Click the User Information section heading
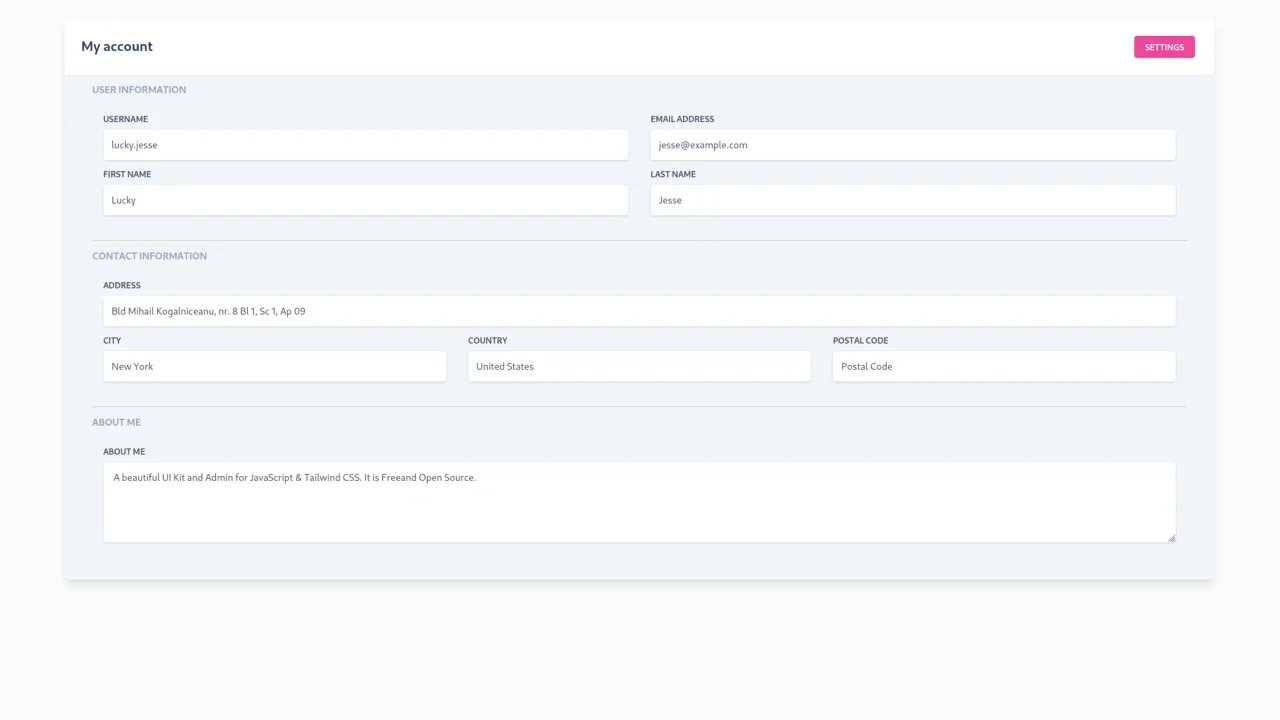The width and height of the screenshot is (1280, 720). (x=139, y=90)
